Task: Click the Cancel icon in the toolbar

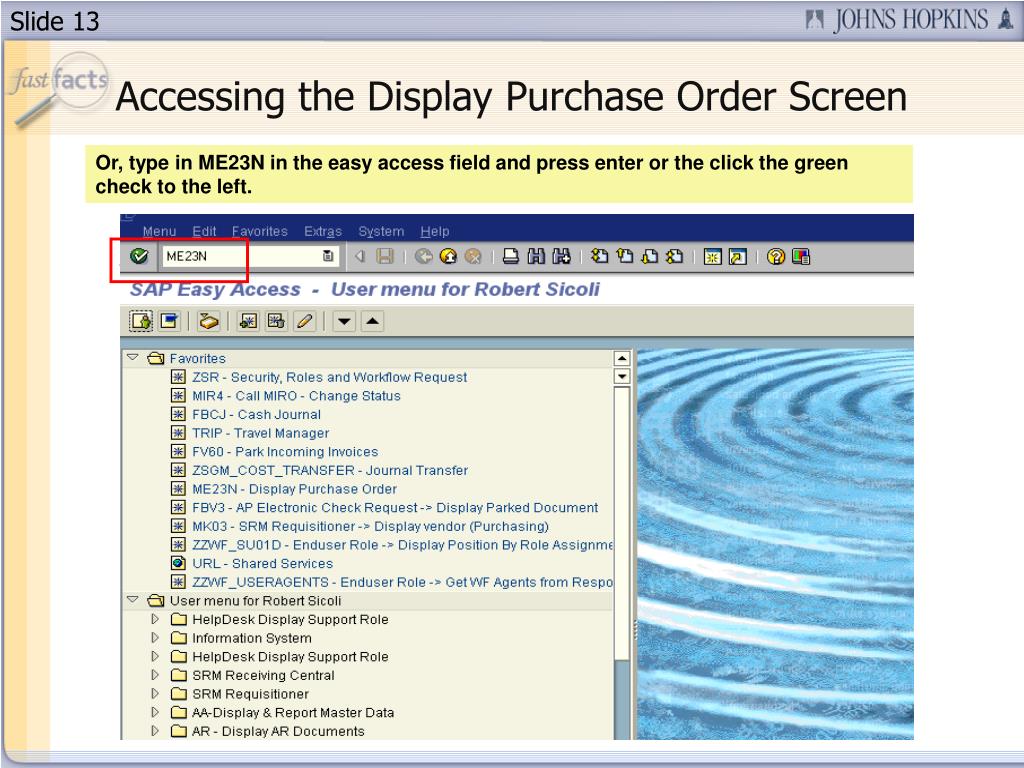Action: (x=473, y=257)
